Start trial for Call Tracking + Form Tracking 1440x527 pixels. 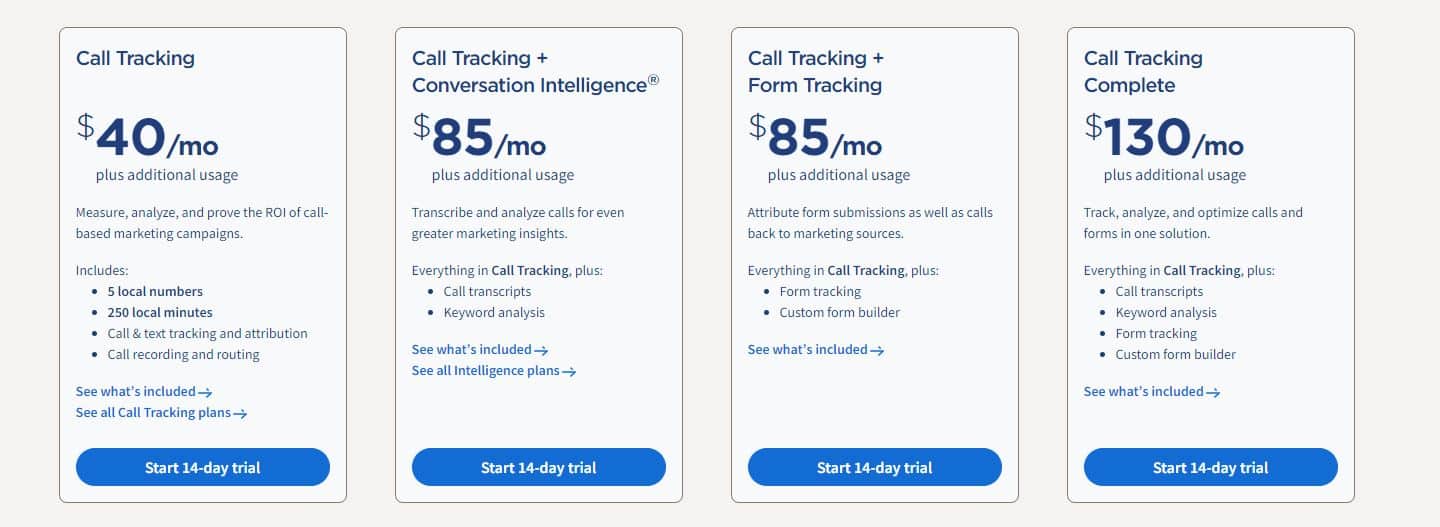pos(875,467)
